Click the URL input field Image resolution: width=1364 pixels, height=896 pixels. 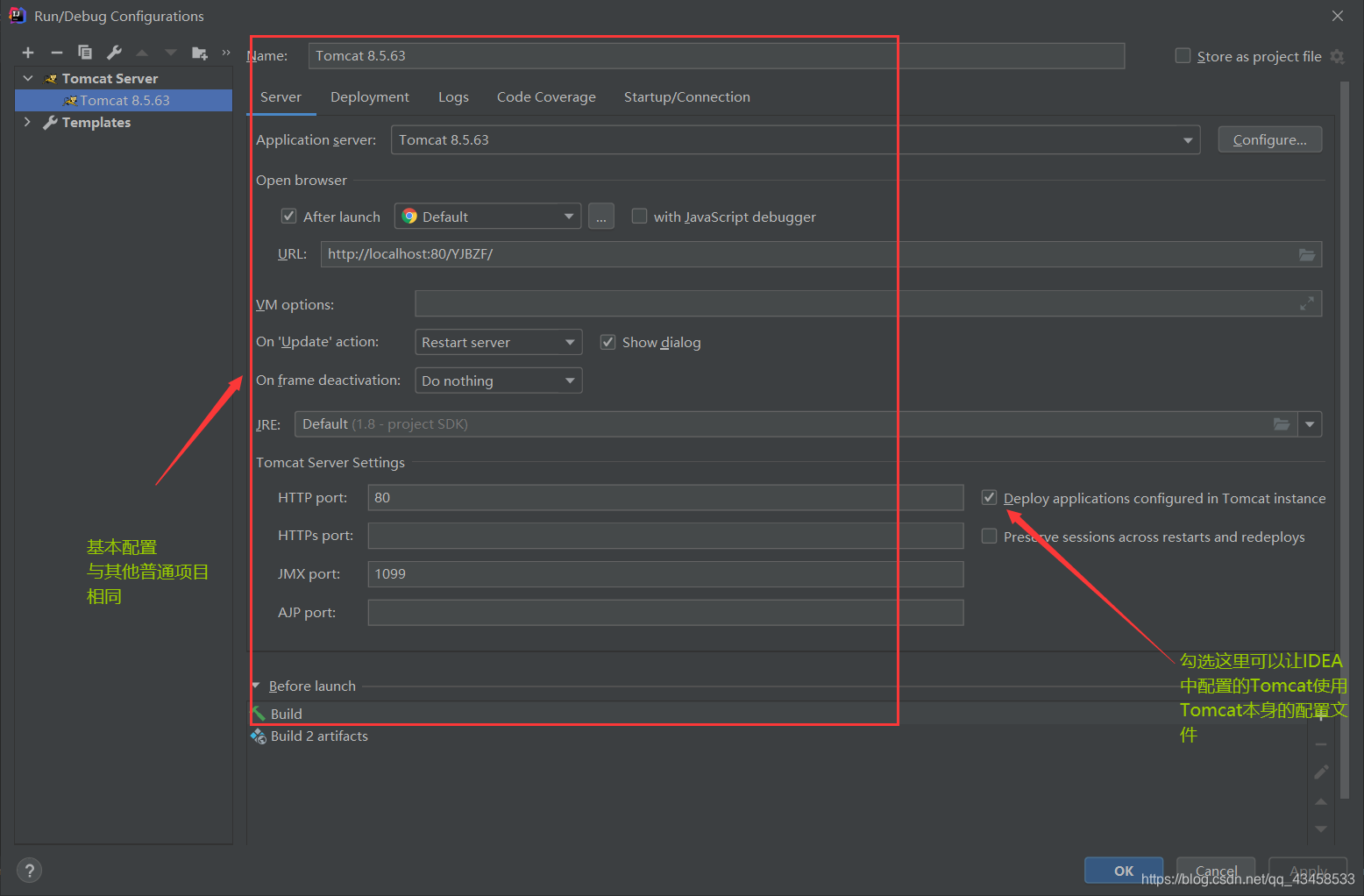tap(821, 254)
